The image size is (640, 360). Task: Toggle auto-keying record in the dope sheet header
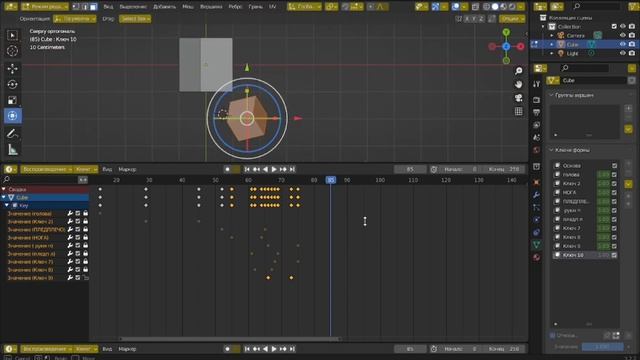click(227, 169)
